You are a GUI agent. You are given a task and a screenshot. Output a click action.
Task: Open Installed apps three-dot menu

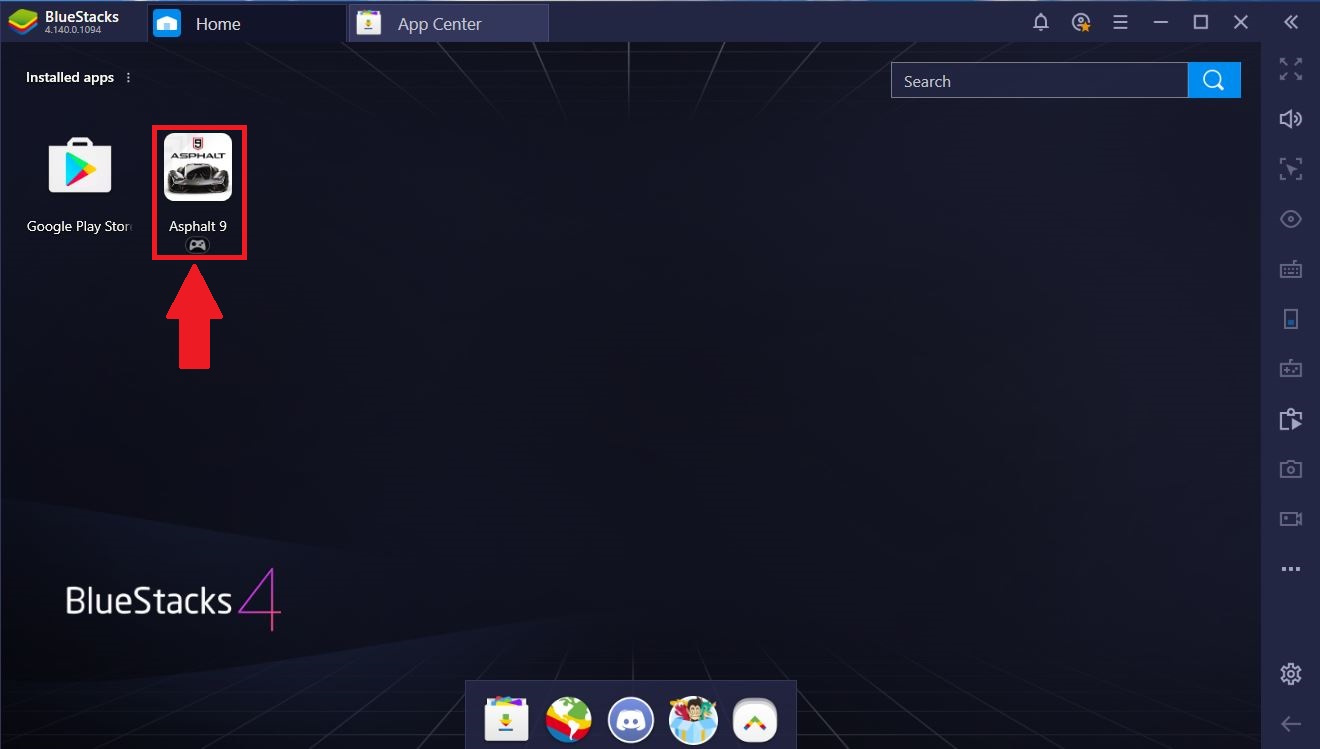tap(128, 78)
